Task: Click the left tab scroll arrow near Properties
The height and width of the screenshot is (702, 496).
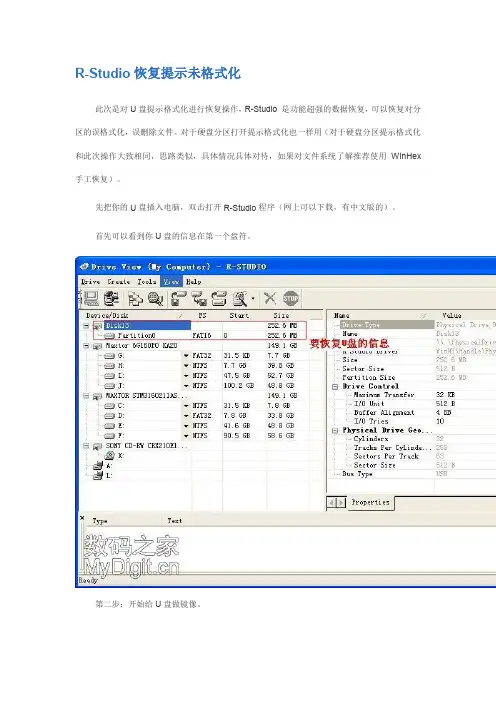Action: coord(332,503)
